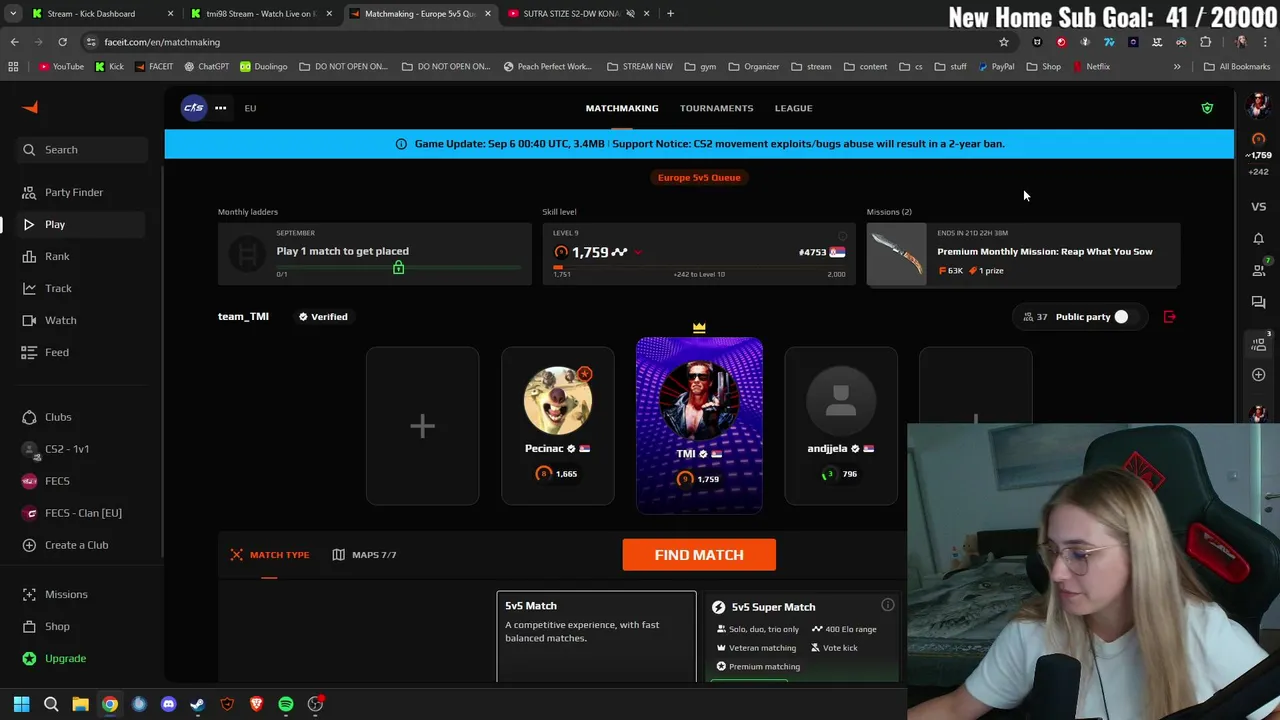Select the 5v5 Super Match option
This screenshot has width=1280, height=720.
pyautogui.click(x=803, y=636)
